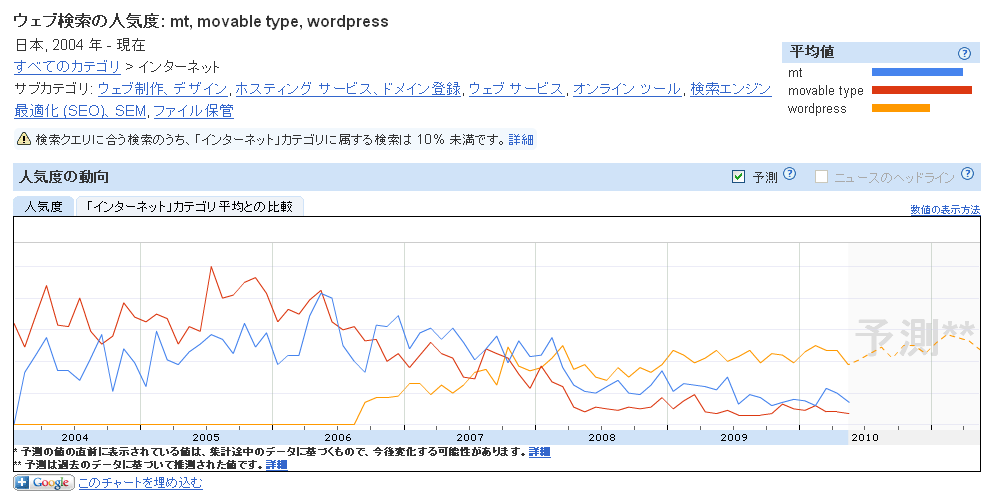Click the 2004 label on timeline axis
Screen dimensions: 996x500
click(75, 437)
